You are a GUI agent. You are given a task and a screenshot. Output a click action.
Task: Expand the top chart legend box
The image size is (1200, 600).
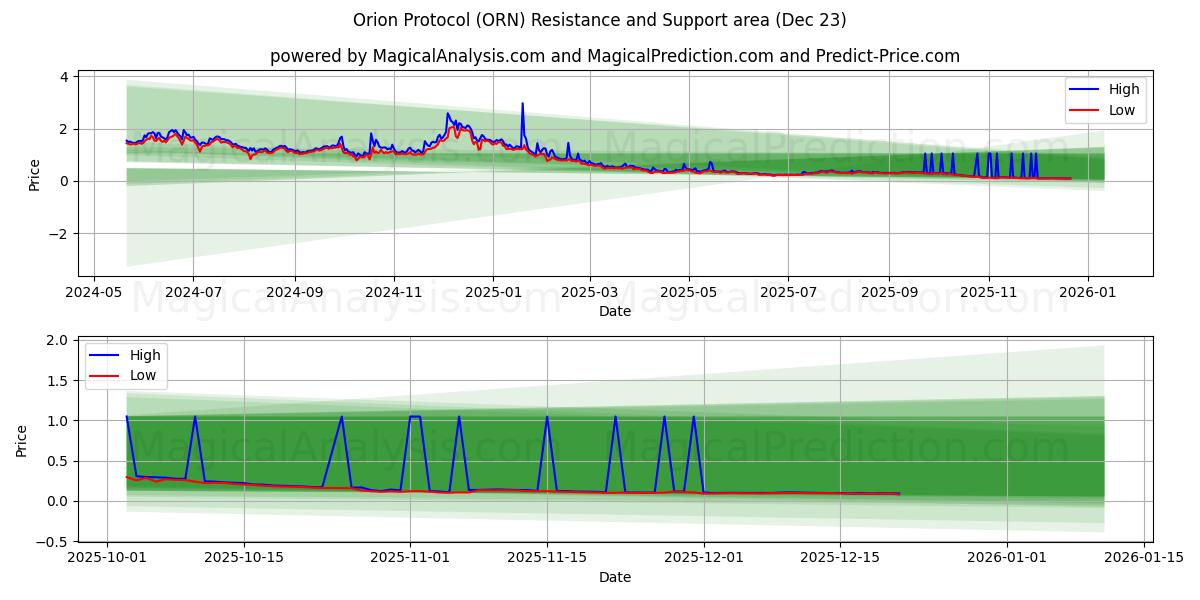[1106, 99]
